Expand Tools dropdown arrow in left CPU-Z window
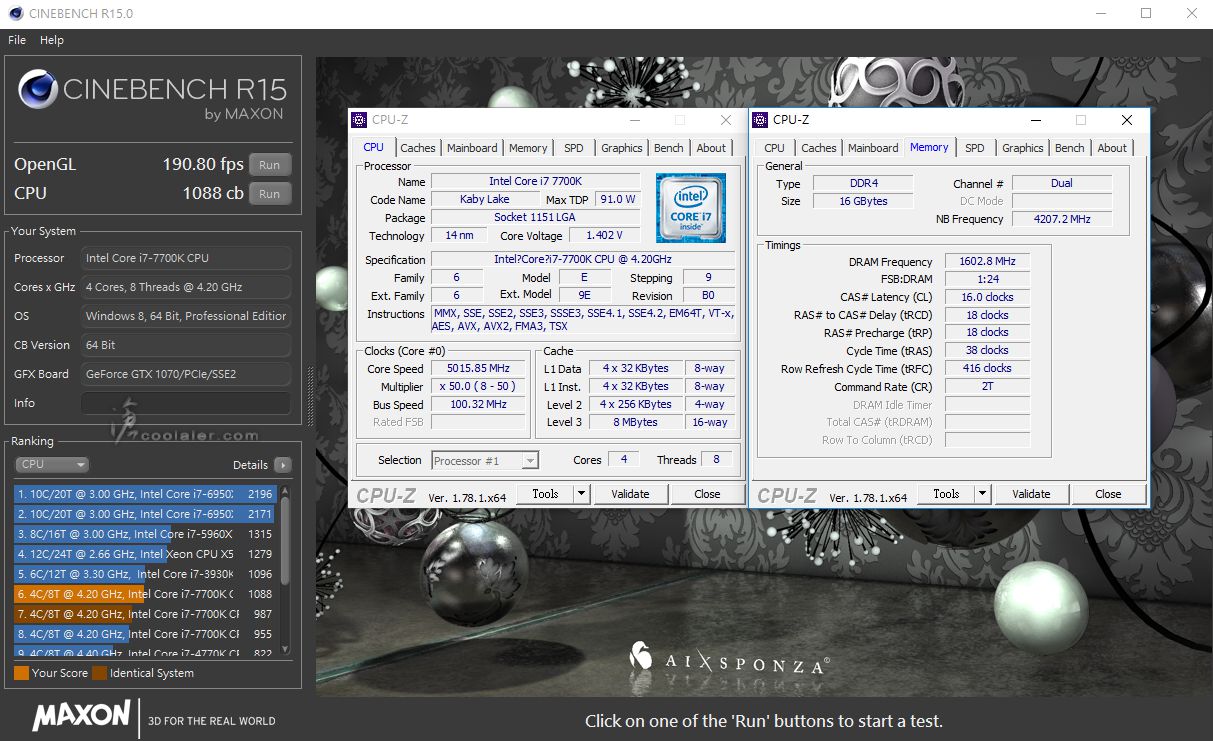 (x=582, y=494)
